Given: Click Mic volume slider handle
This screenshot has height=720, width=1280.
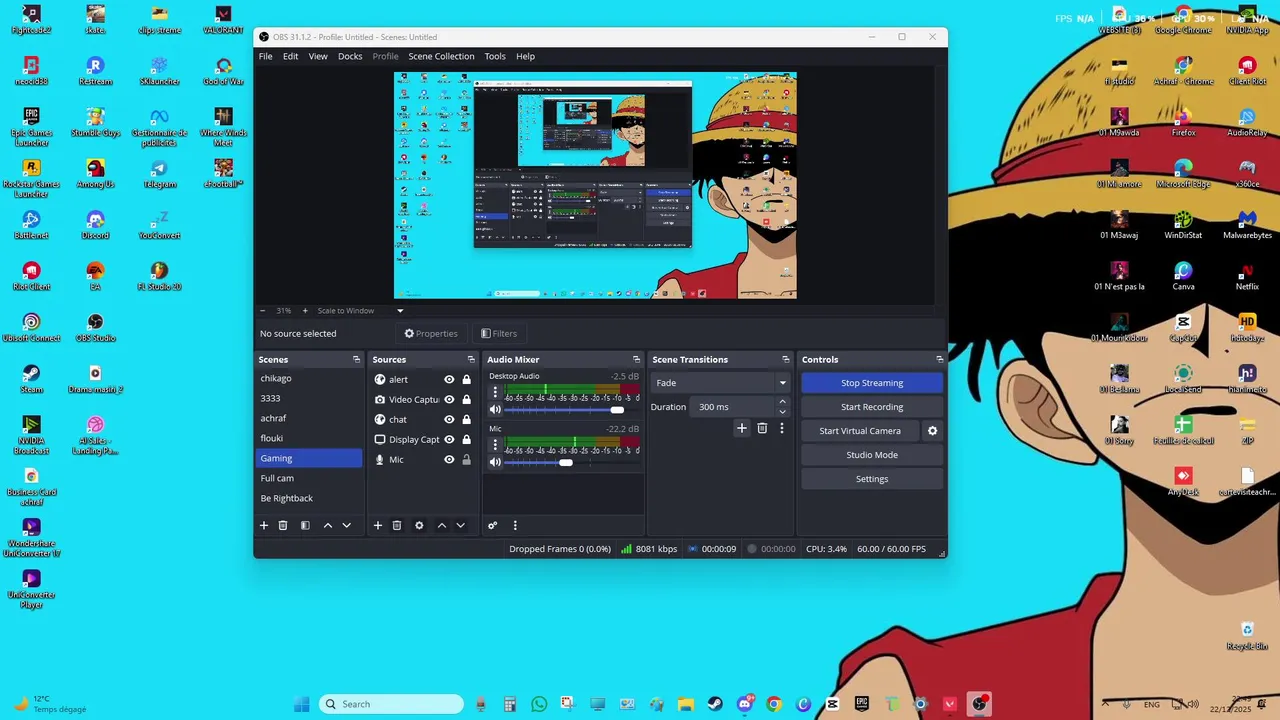Looking at the screenshot, I should (566, 462).
